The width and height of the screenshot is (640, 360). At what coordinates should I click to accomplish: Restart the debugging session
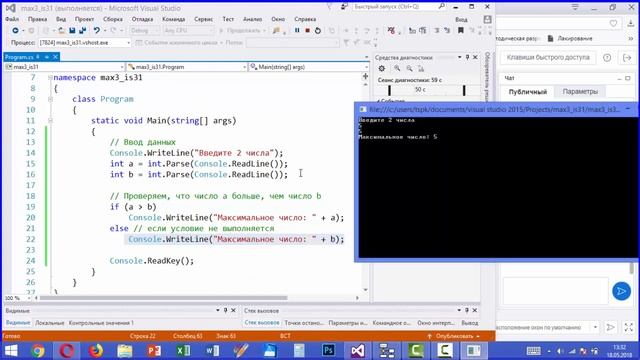(x=318, y=31)
